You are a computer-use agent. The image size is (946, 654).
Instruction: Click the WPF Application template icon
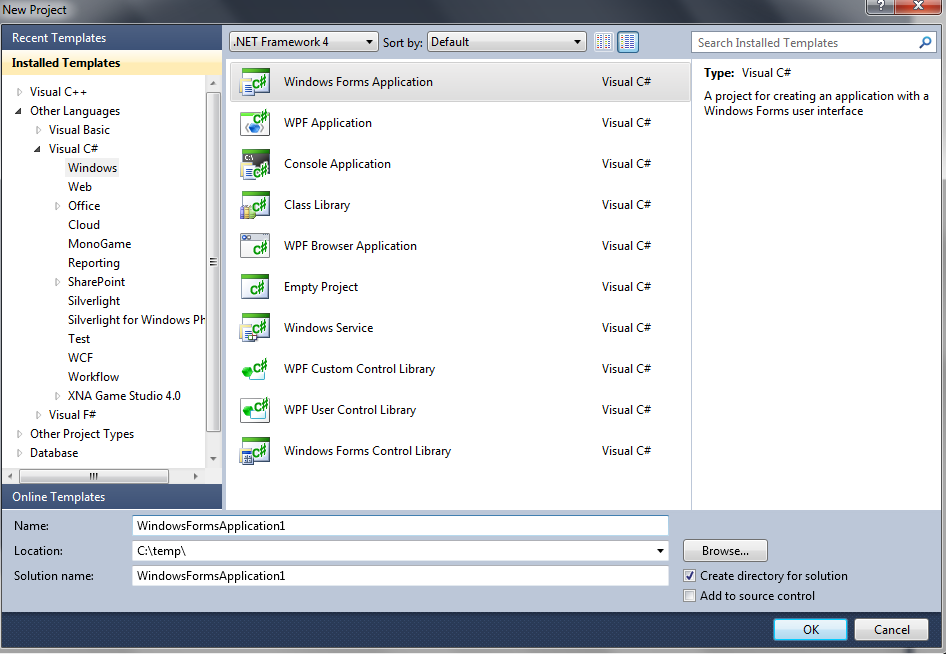255,123
